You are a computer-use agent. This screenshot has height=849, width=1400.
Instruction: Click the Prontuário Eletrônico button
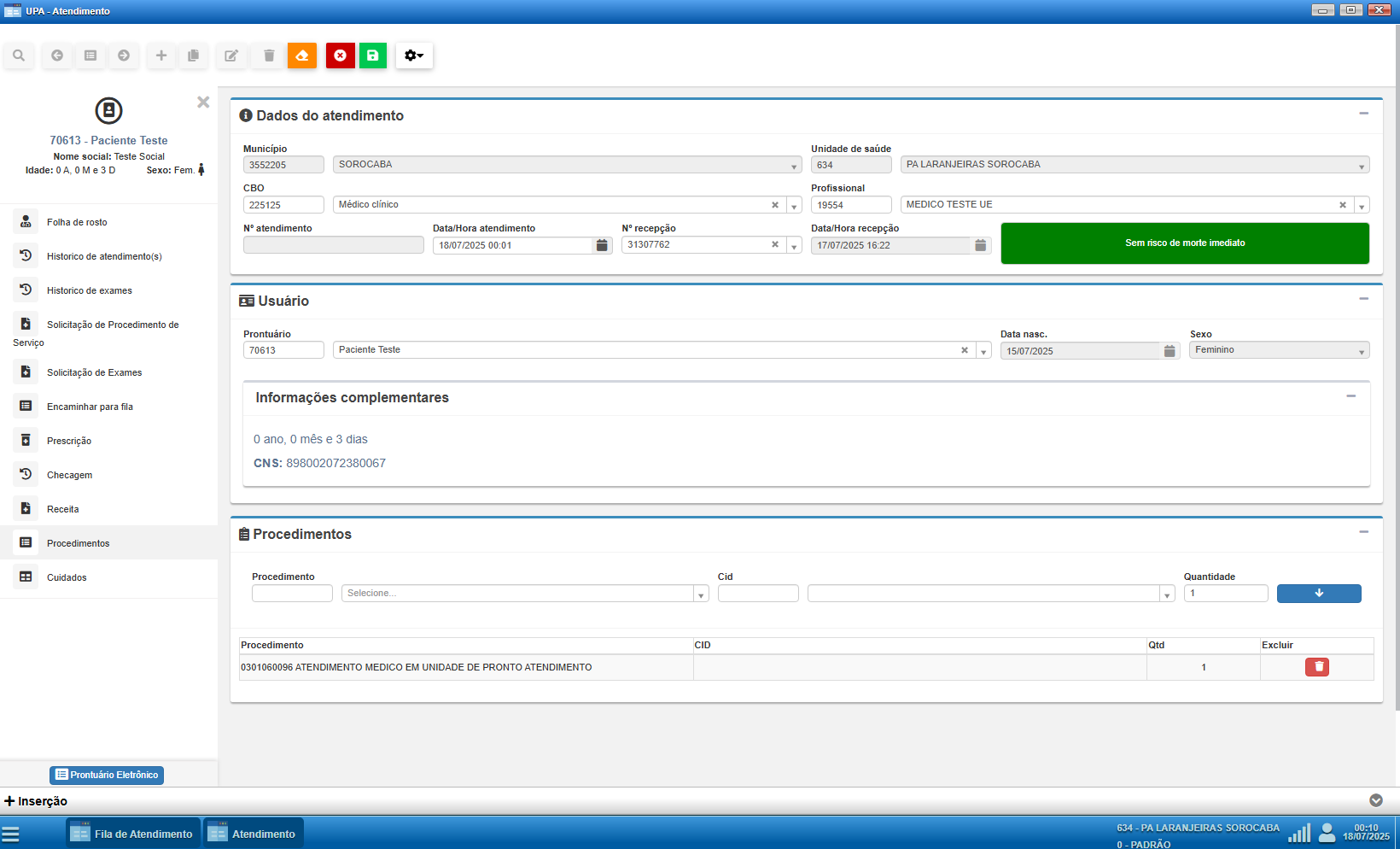pos(107,775)
